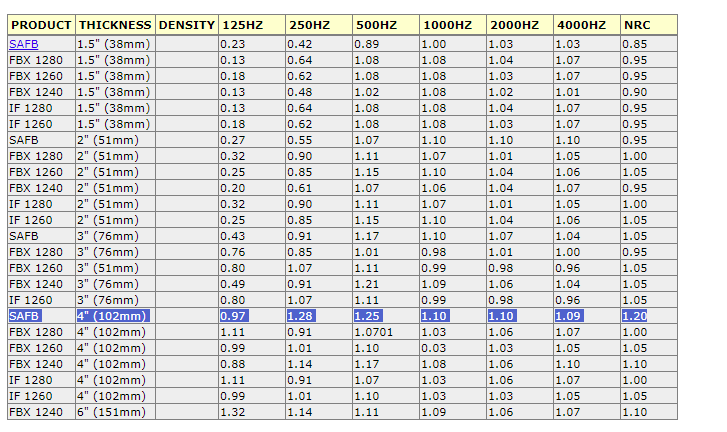Click 1.01 in 4000HZ column of FBX 1240 1.5" row
This screenshot has height=432, width=727.
click(568, 92)
